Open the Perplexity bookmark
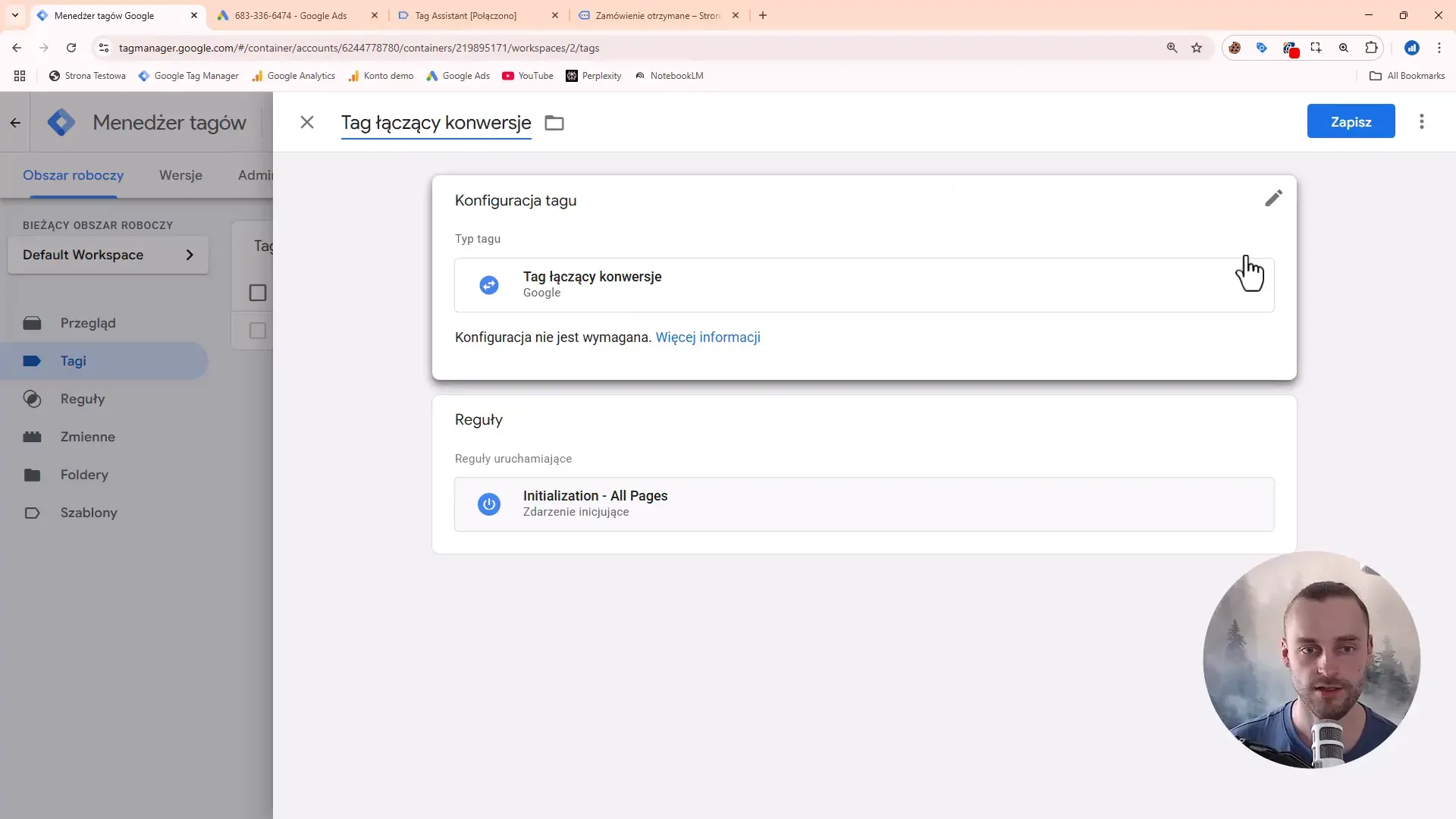Image resolution: width=1456 pixels, height=819 pixels. (x=594, y=76)
